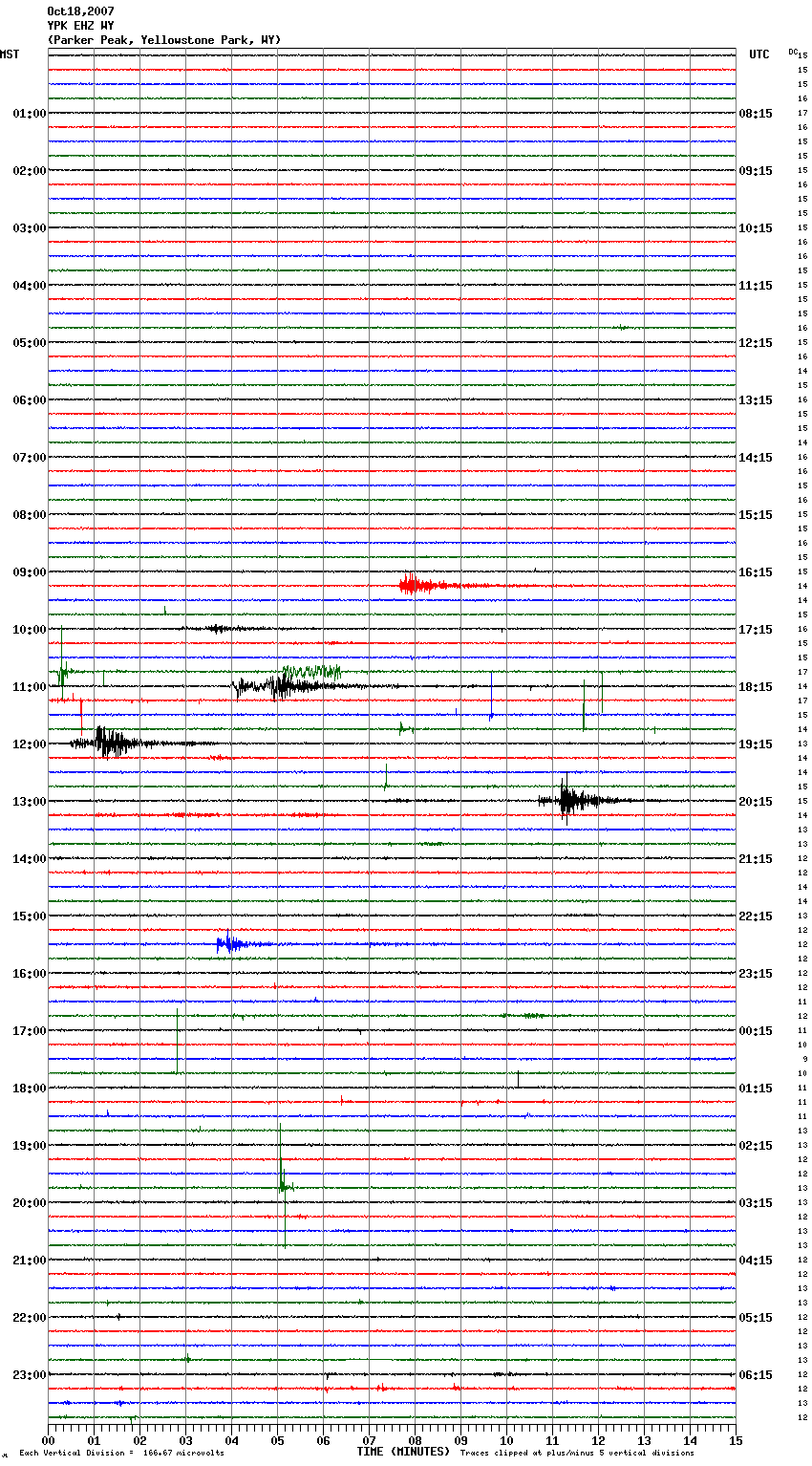
Task: Click the UTC timezone label
Action: [x=759, y=54]
